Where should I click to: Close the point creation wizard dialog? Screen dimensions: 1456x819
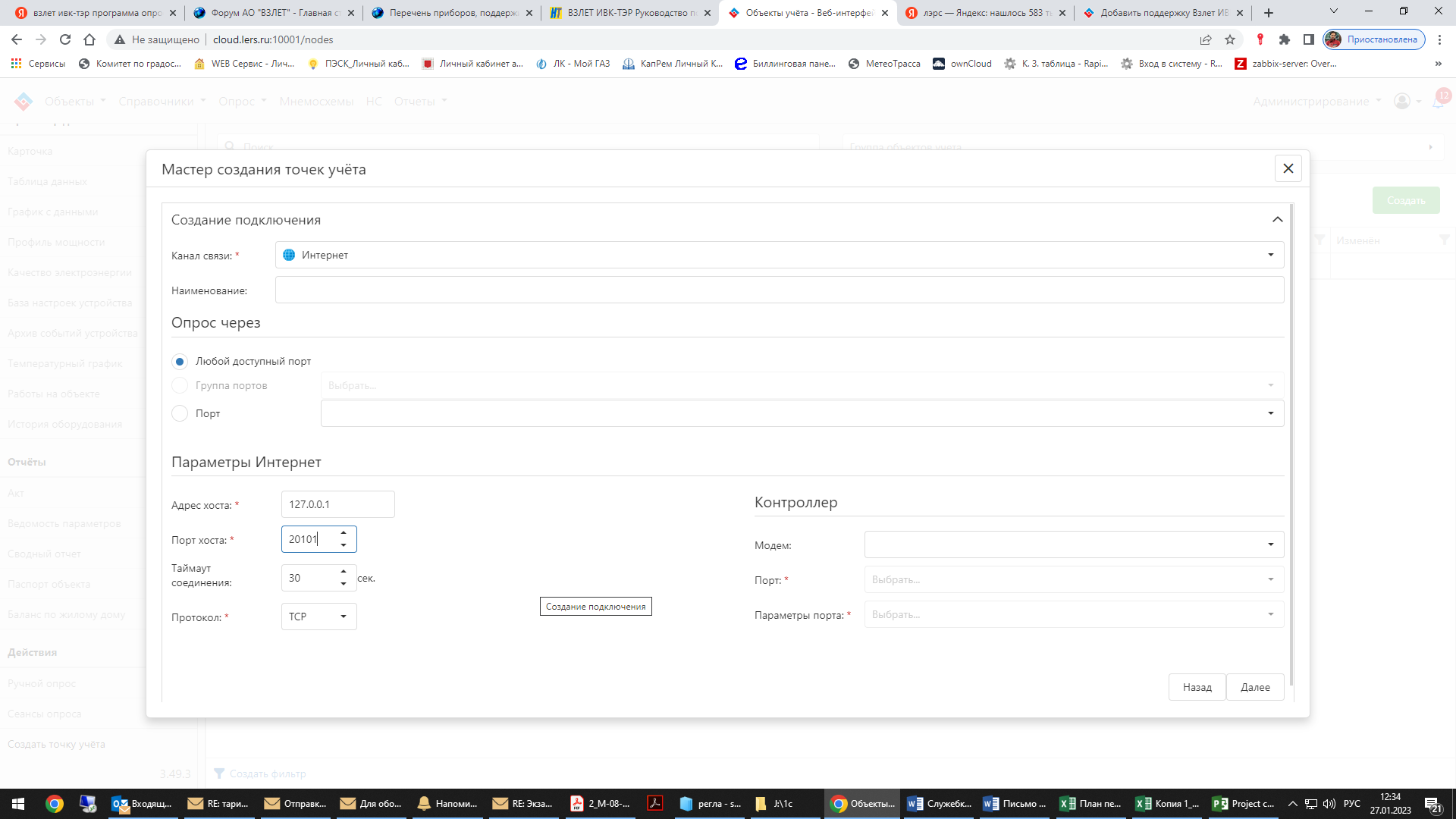tap(1288, 168)
